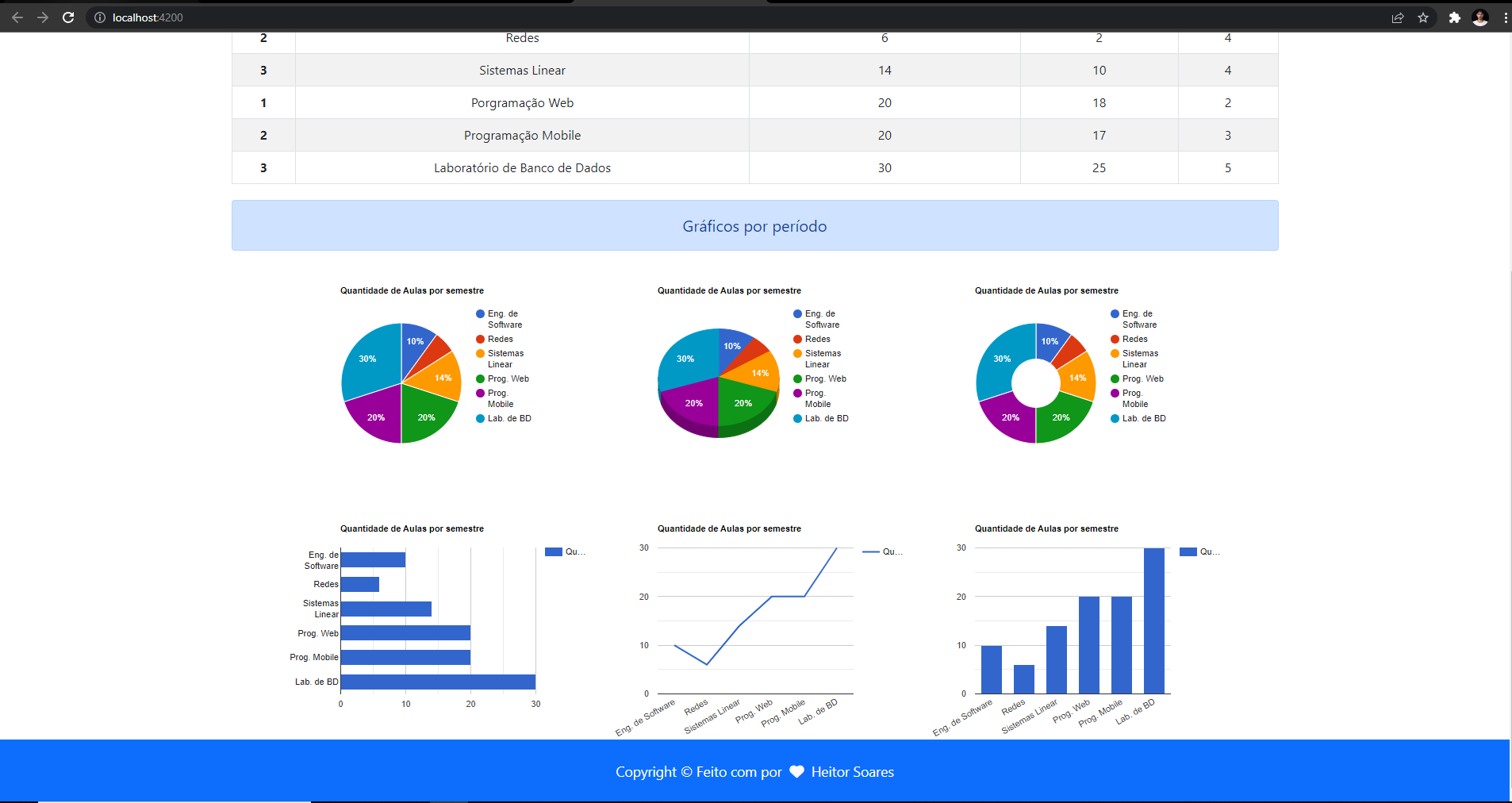
Task: Click Eng. de Software legend dot, first pie
Action: click(480, 314)
